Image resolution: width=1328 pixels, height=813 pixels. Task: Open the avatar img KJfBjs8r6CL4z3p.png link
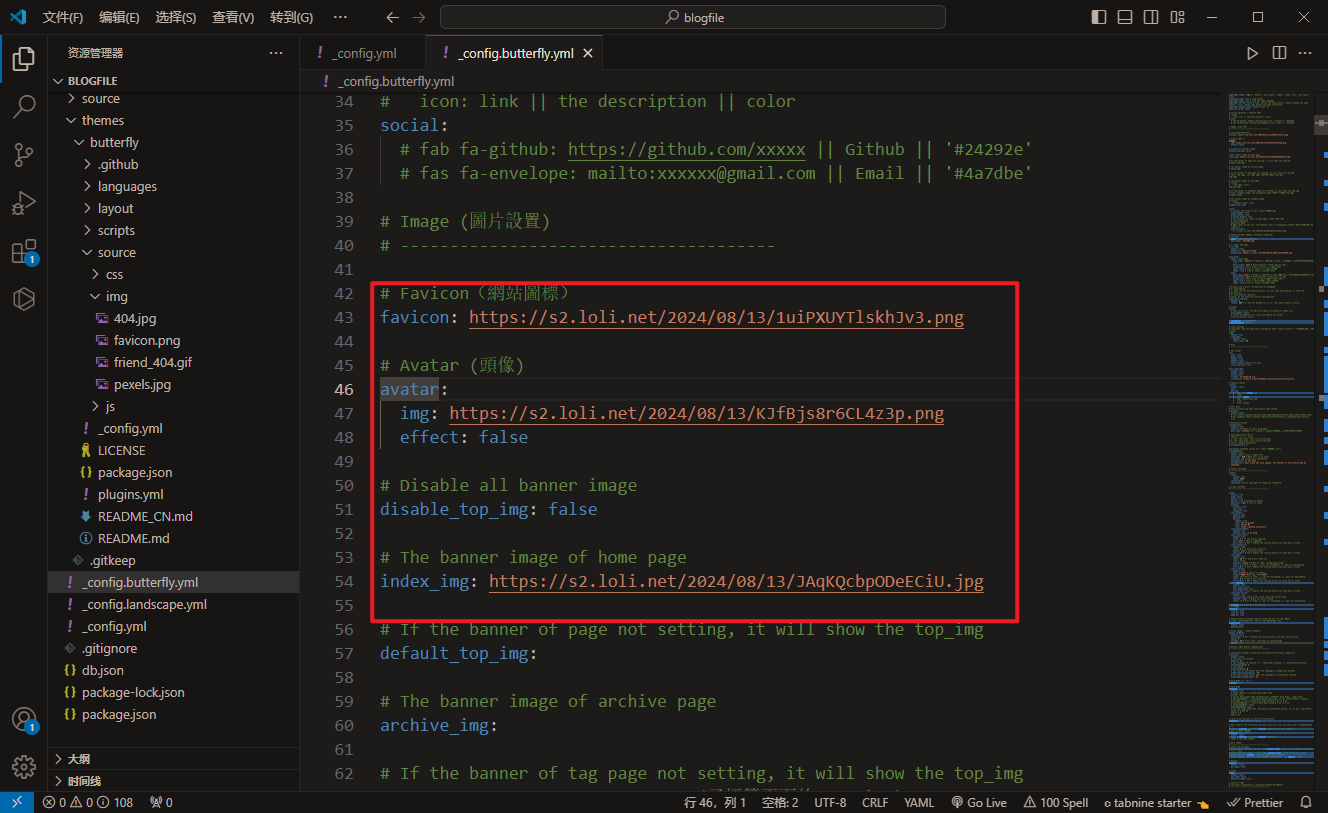coord(696,414)
